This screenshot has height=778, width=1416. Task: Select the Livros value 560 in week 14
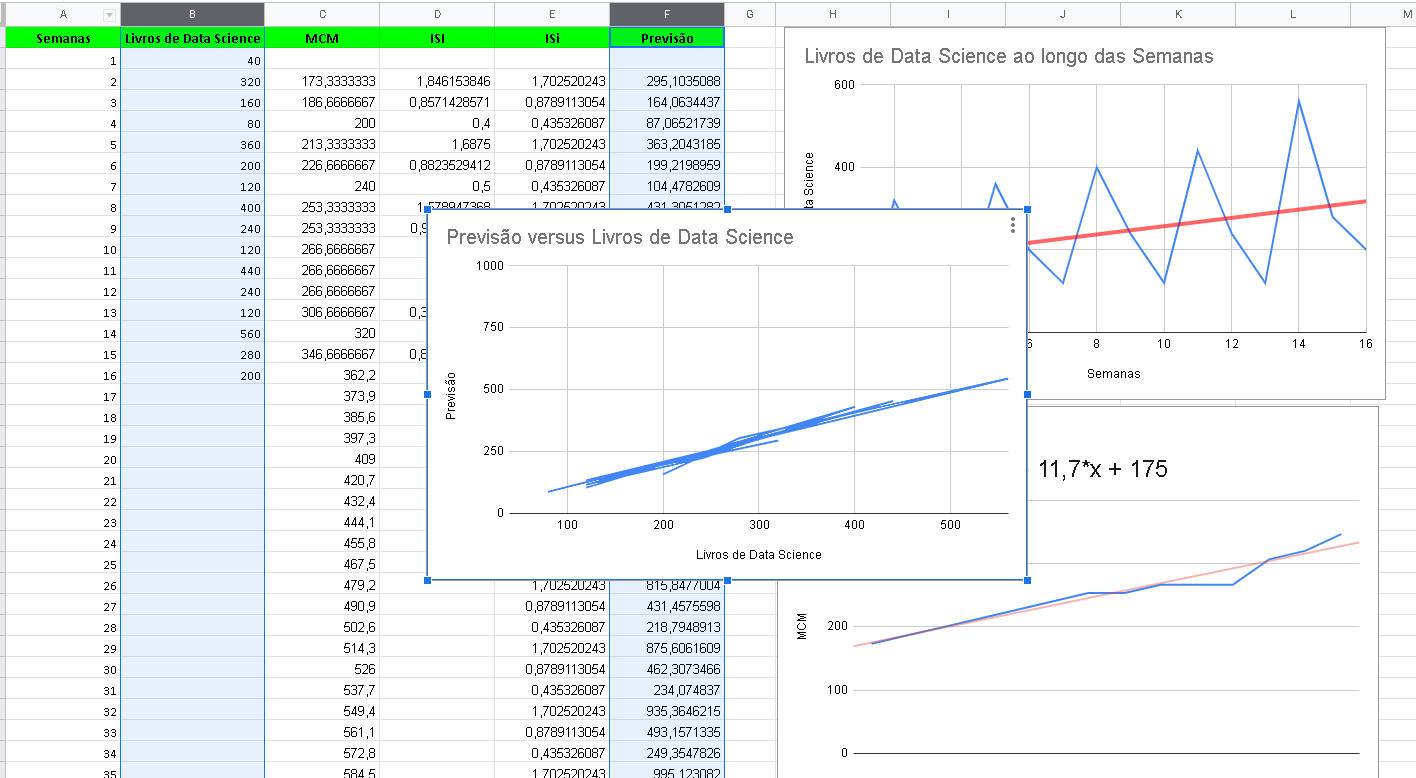(192, 333)
